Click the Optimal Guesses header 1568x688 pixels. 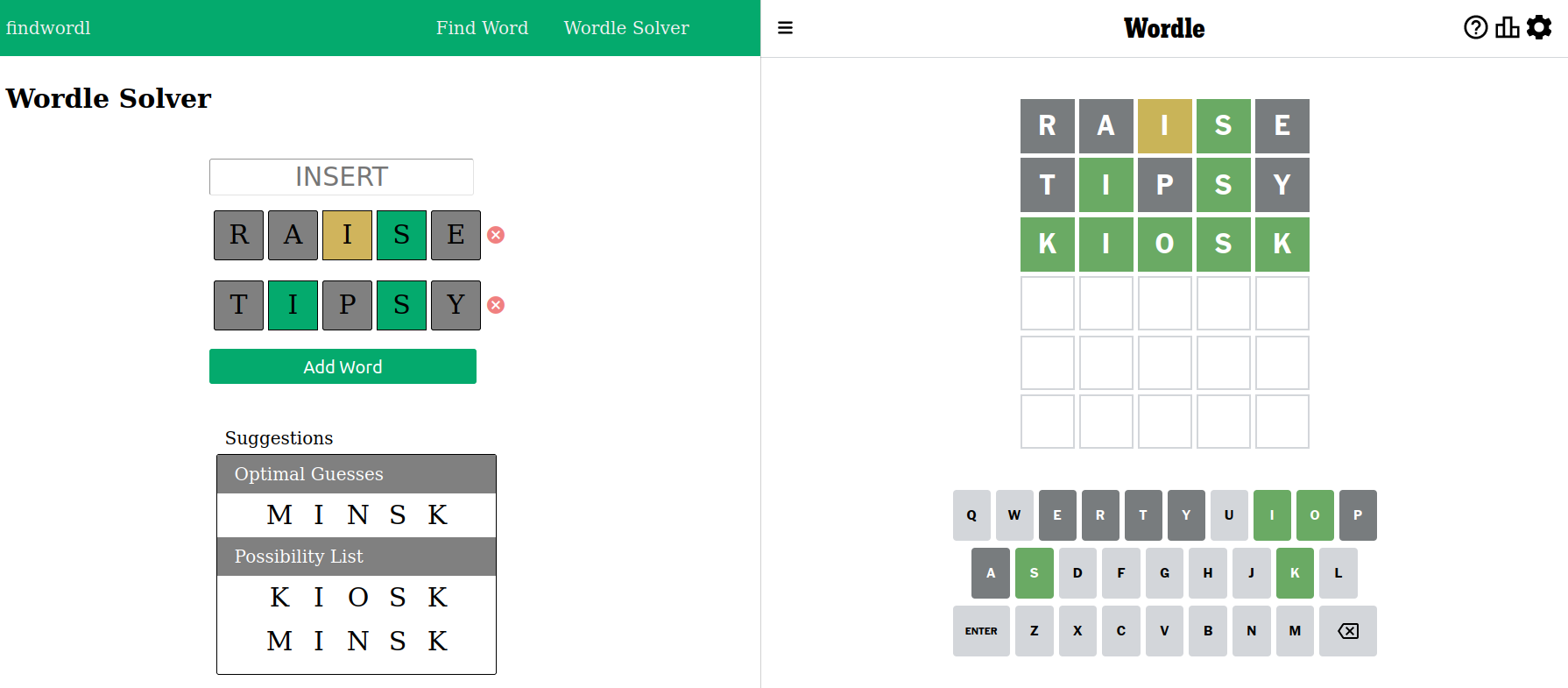pyautogui.click(x=357, y=474)
